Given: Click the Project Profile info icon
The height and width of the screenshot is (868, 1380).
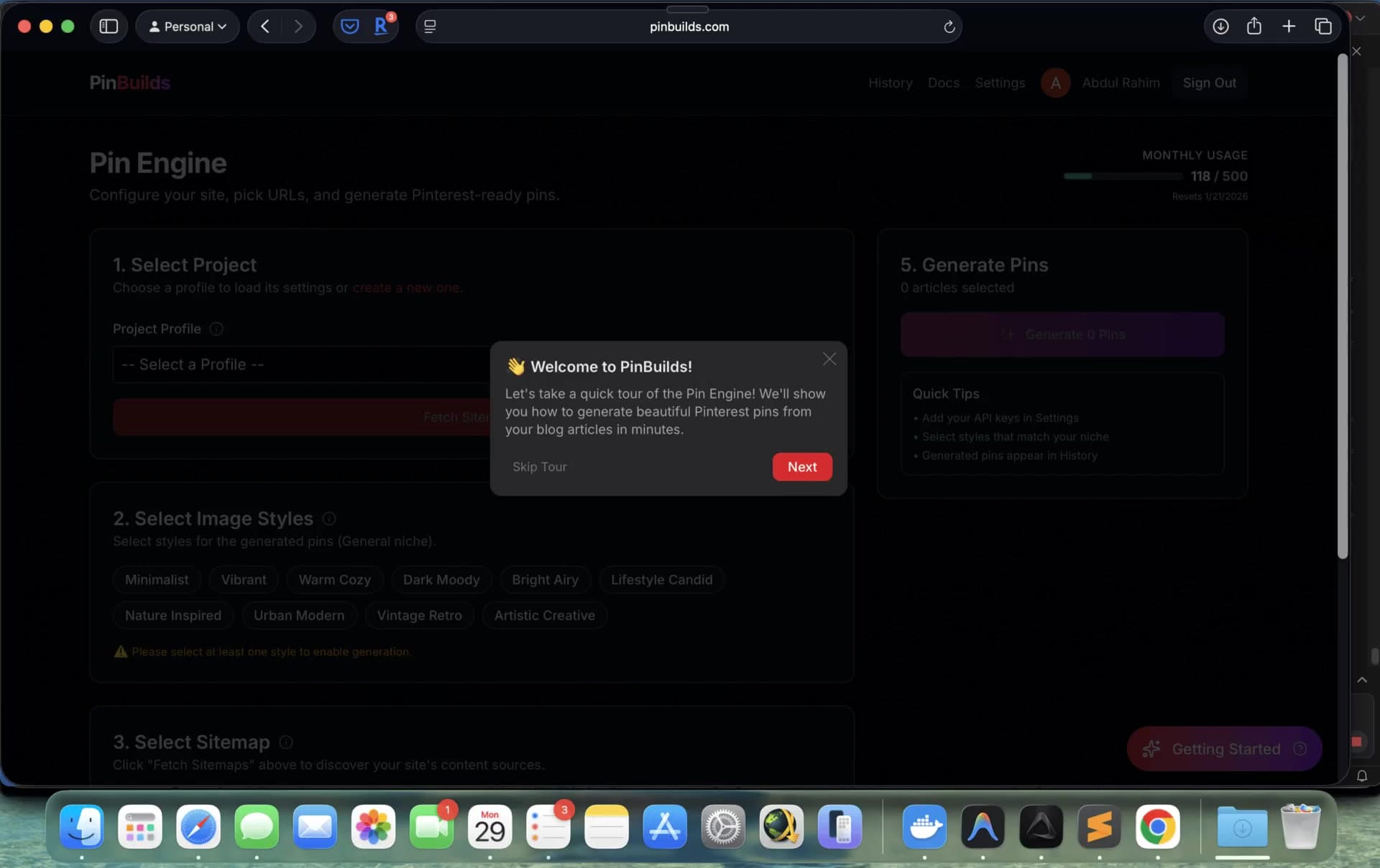Looking at the screenshot, I should click(x=216, y=328).
